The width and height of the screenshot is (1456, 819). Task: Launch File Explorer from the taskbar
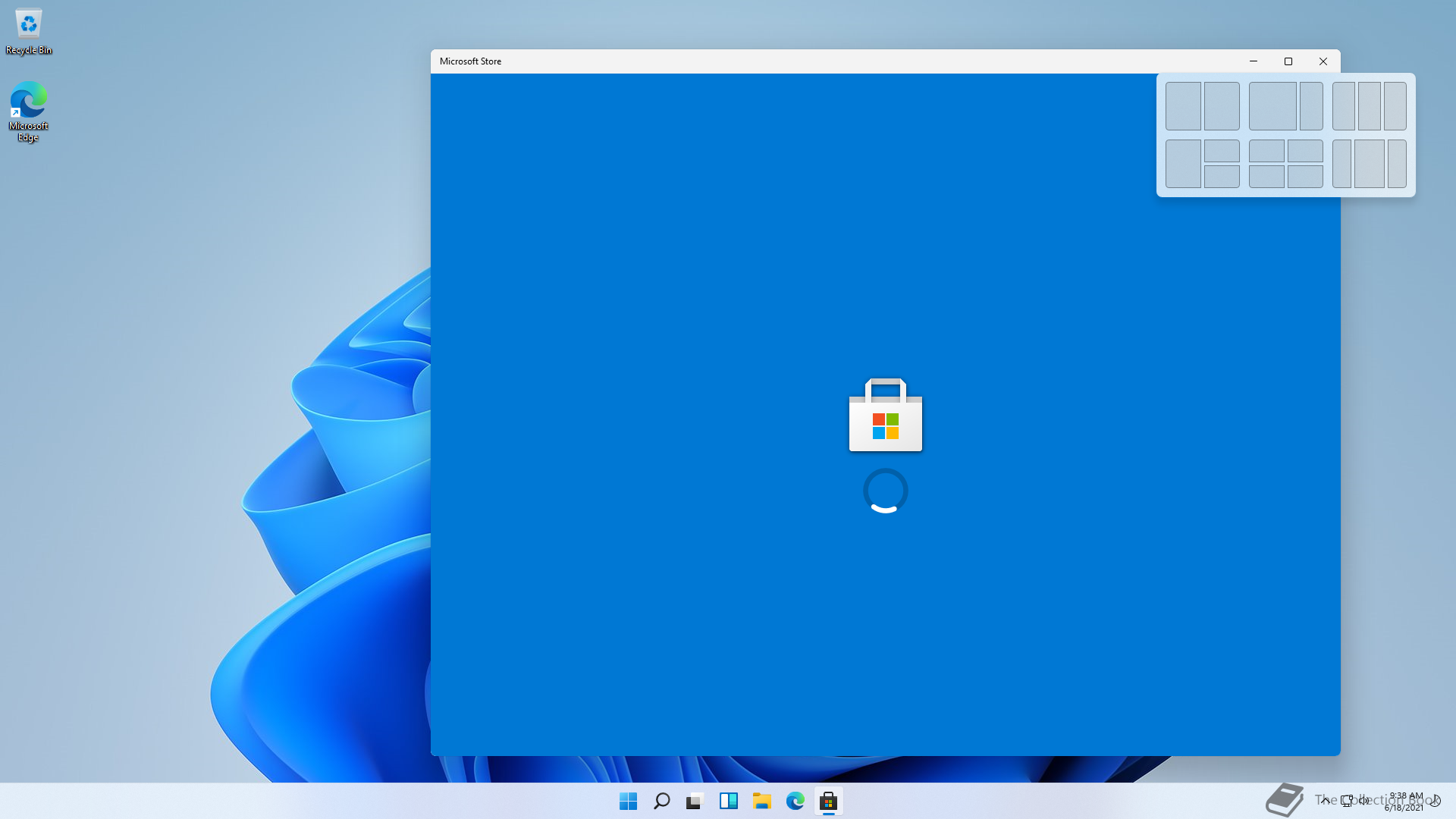(761, 801)
